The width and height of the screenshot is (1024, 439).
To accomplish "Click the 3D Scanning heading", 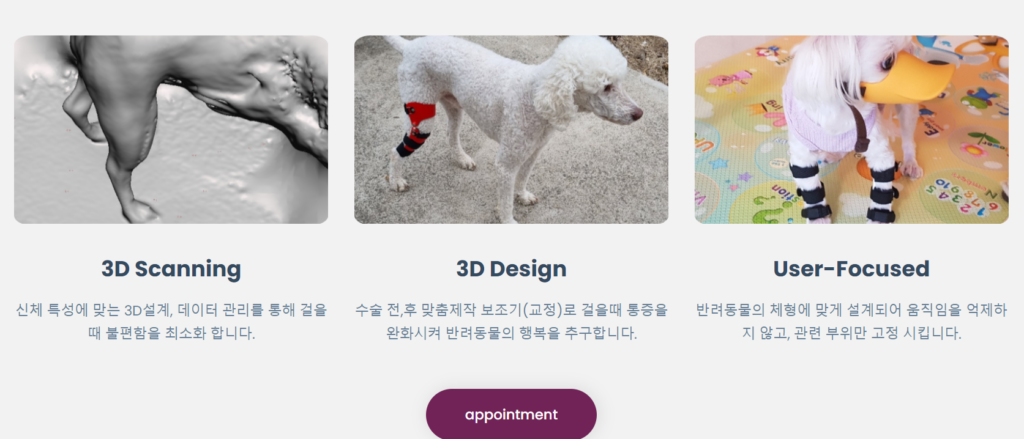I will 171,269.
